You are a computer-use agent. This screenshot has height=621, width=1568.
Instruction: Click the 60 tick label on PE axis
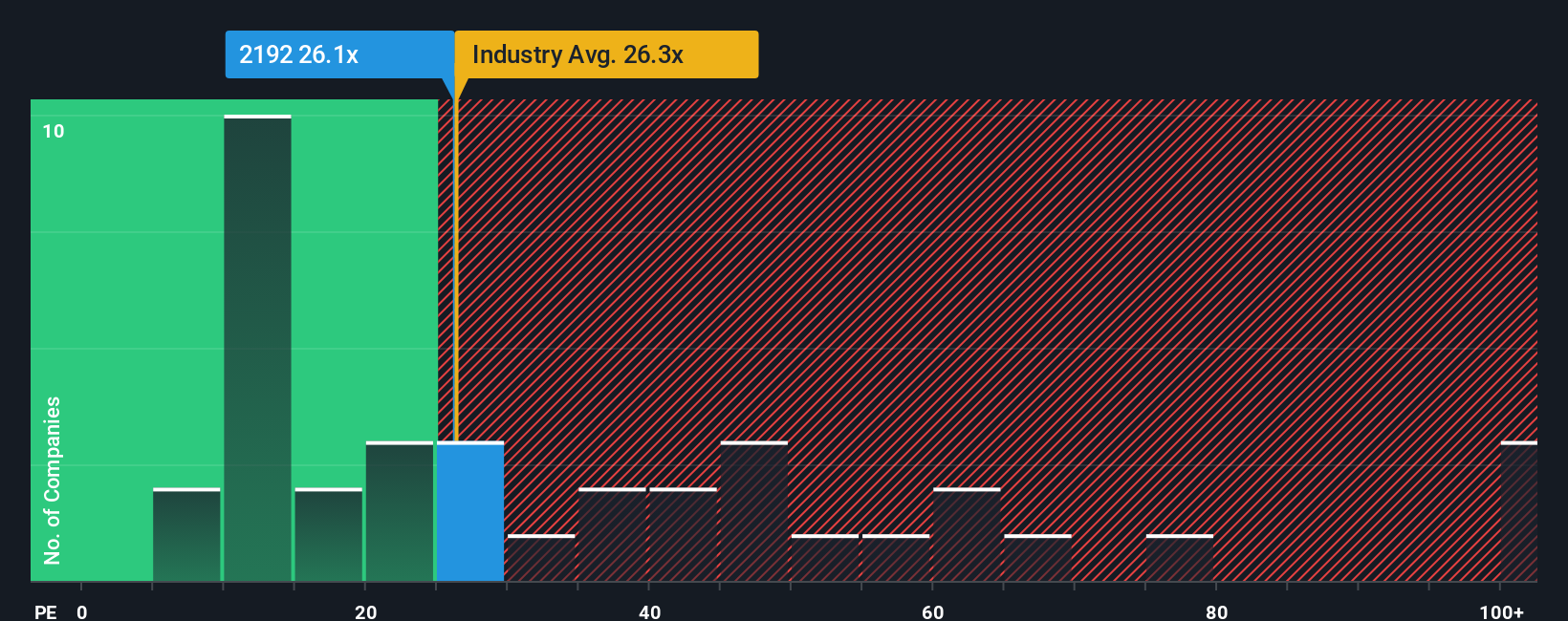tap(933, 611)
